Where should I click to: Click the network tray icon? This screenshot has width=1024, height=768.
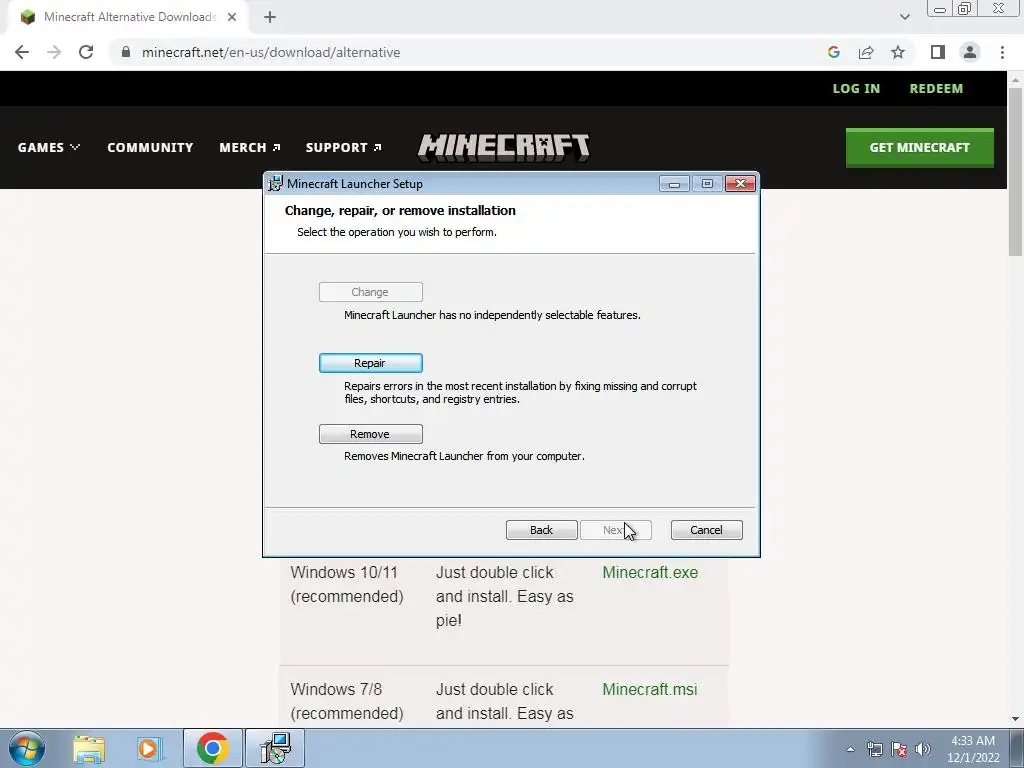point(874,749)
